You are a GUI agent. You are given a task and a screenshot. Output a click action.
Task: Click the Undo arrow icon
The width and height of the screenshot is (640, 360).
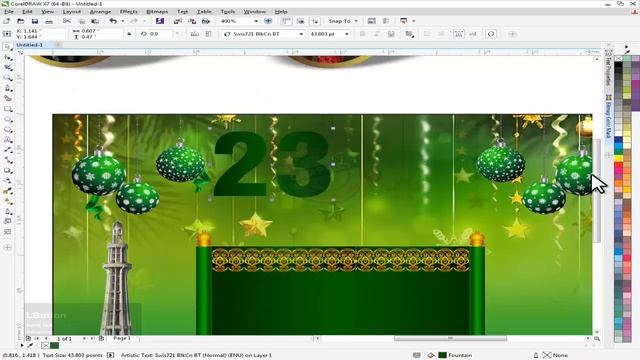tap(113, 21)
